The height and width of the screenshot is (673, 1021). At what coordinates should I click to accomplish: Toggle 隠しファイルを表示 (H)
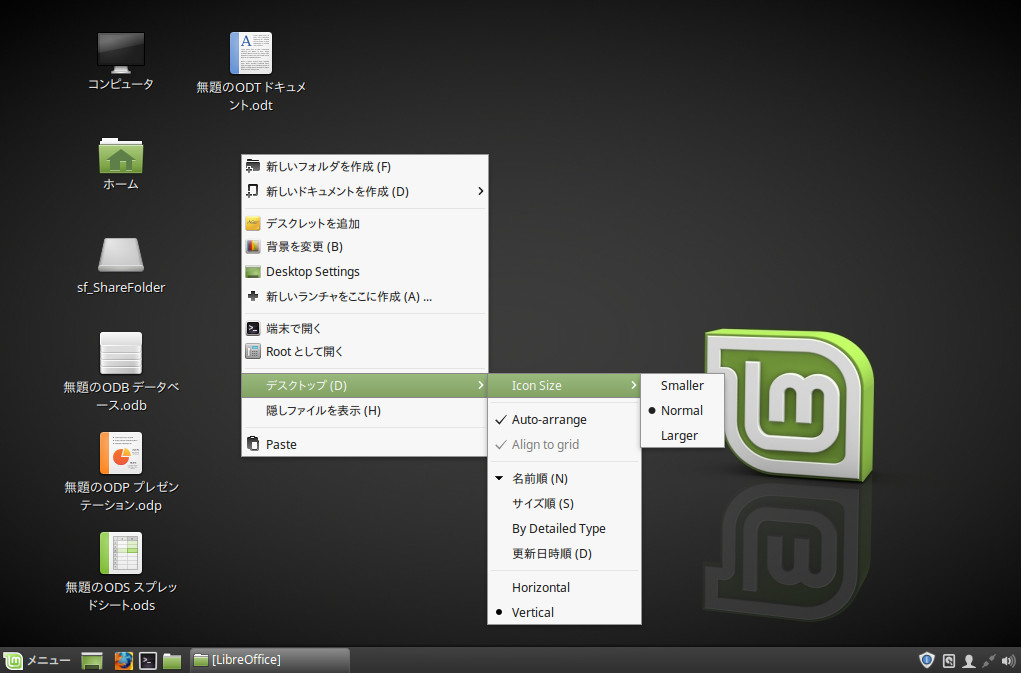[x=365, y=411]
